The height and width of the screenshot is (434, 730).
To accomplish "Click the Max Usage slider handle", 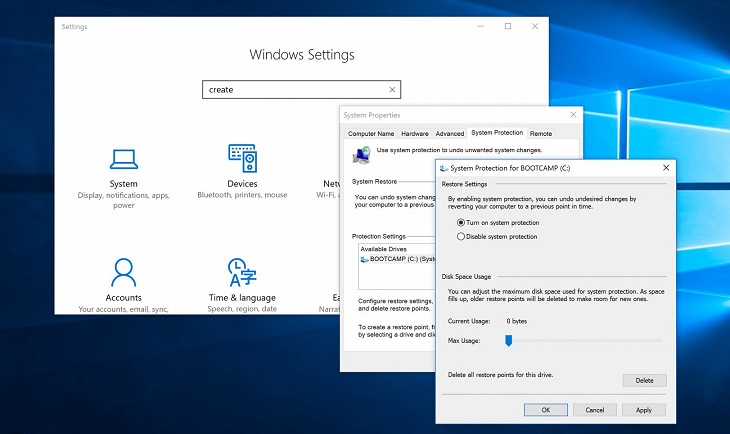I will click(x=508, y=340).
